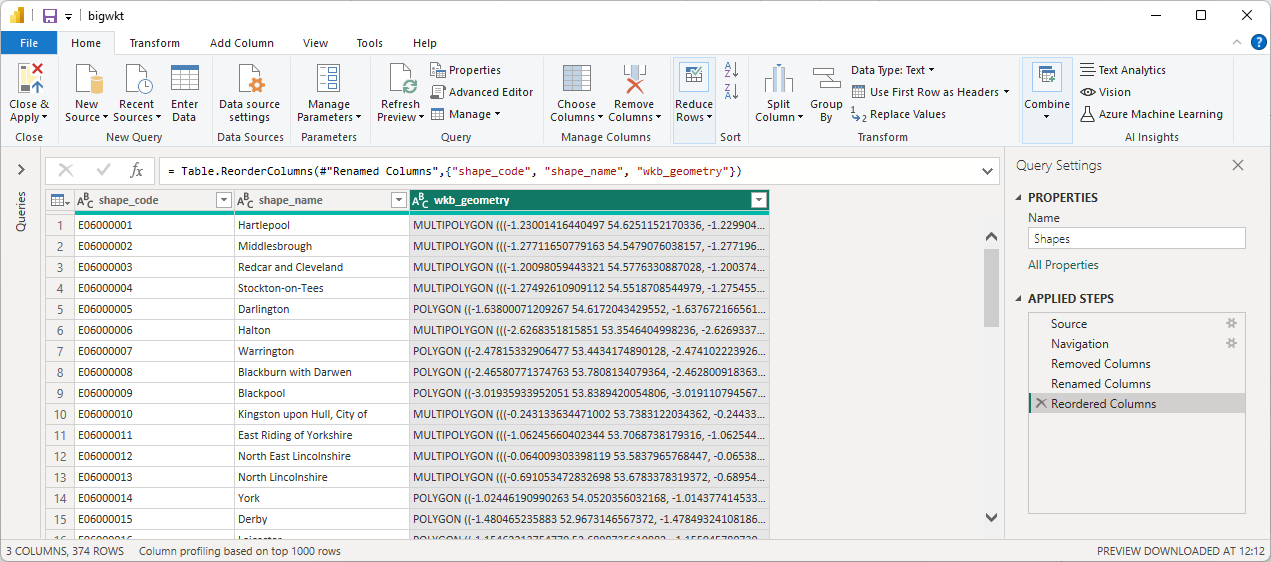Open the shape_code column filter dropdown
The height and width of the screenshot is (562, 1271).
coord(223,200)
